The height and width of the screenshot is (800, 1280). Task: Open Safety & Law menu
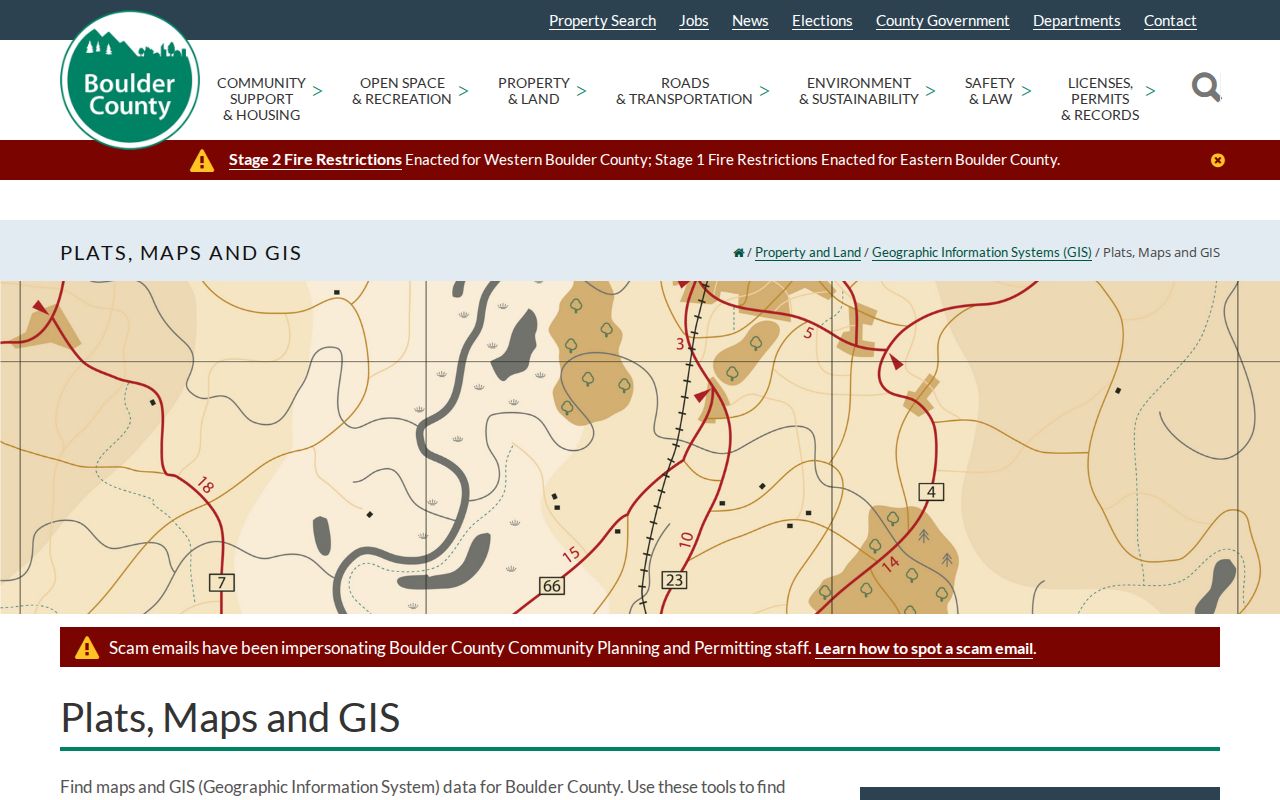coord(990,91)
